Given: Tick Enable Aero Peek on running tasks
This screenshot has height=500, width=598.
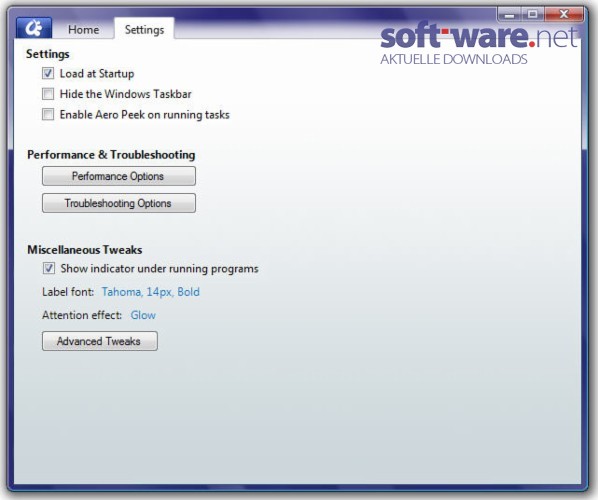Looking at the screenshot, I should [48, 114].
